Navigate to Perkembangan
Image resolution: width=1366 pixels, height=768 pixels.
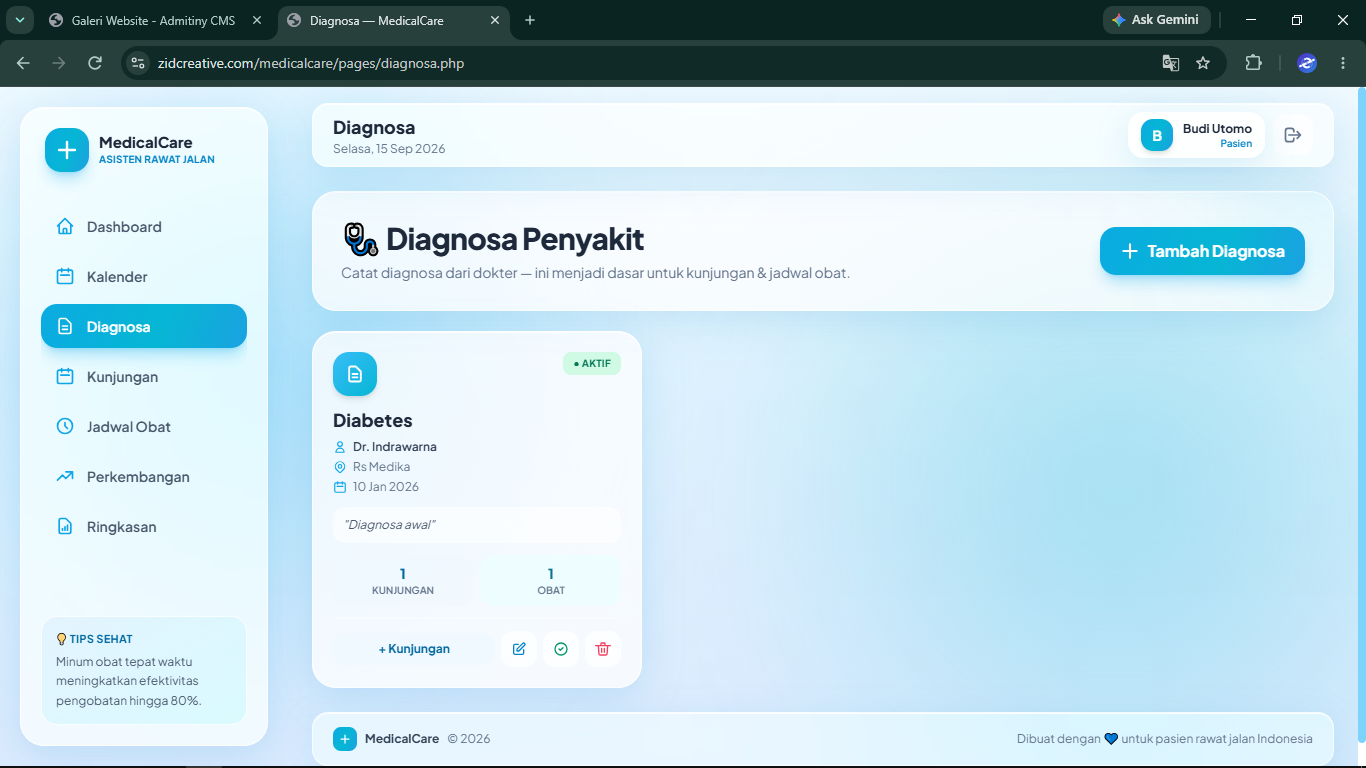[144, 477]
